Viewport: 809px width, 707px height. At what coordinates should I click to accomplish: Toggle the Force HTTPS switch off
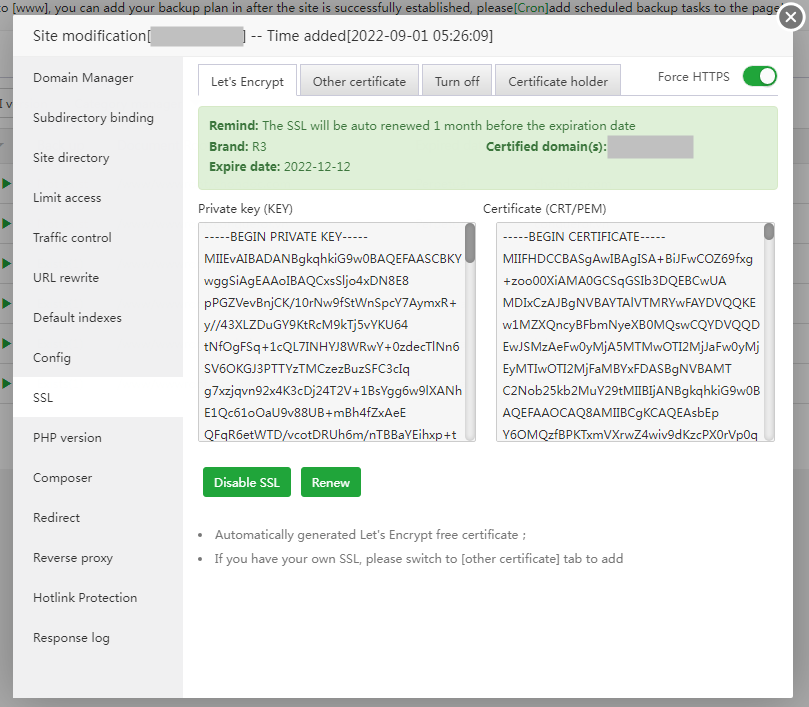759,74
